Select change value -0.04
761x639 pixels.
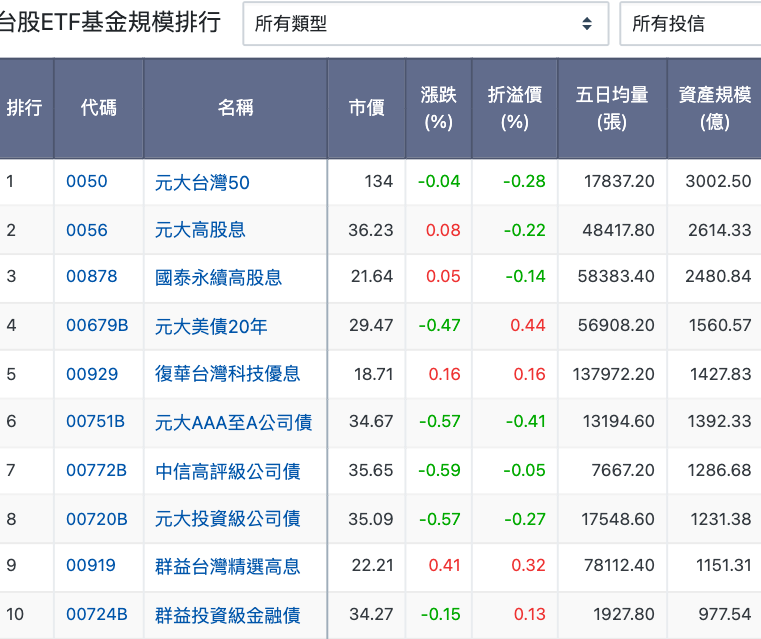point(439,181)
